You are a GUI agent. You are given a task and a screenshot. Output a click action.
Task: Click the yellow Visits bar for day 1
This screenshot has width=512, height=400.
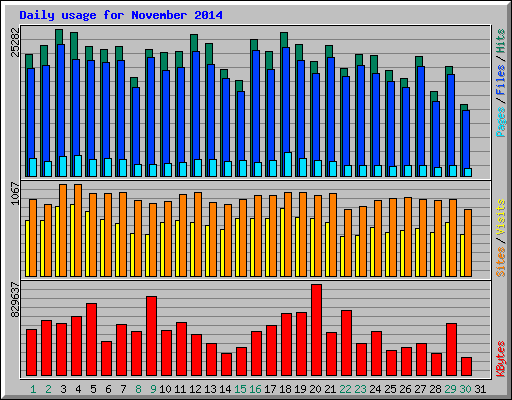(x=27, y=248)
